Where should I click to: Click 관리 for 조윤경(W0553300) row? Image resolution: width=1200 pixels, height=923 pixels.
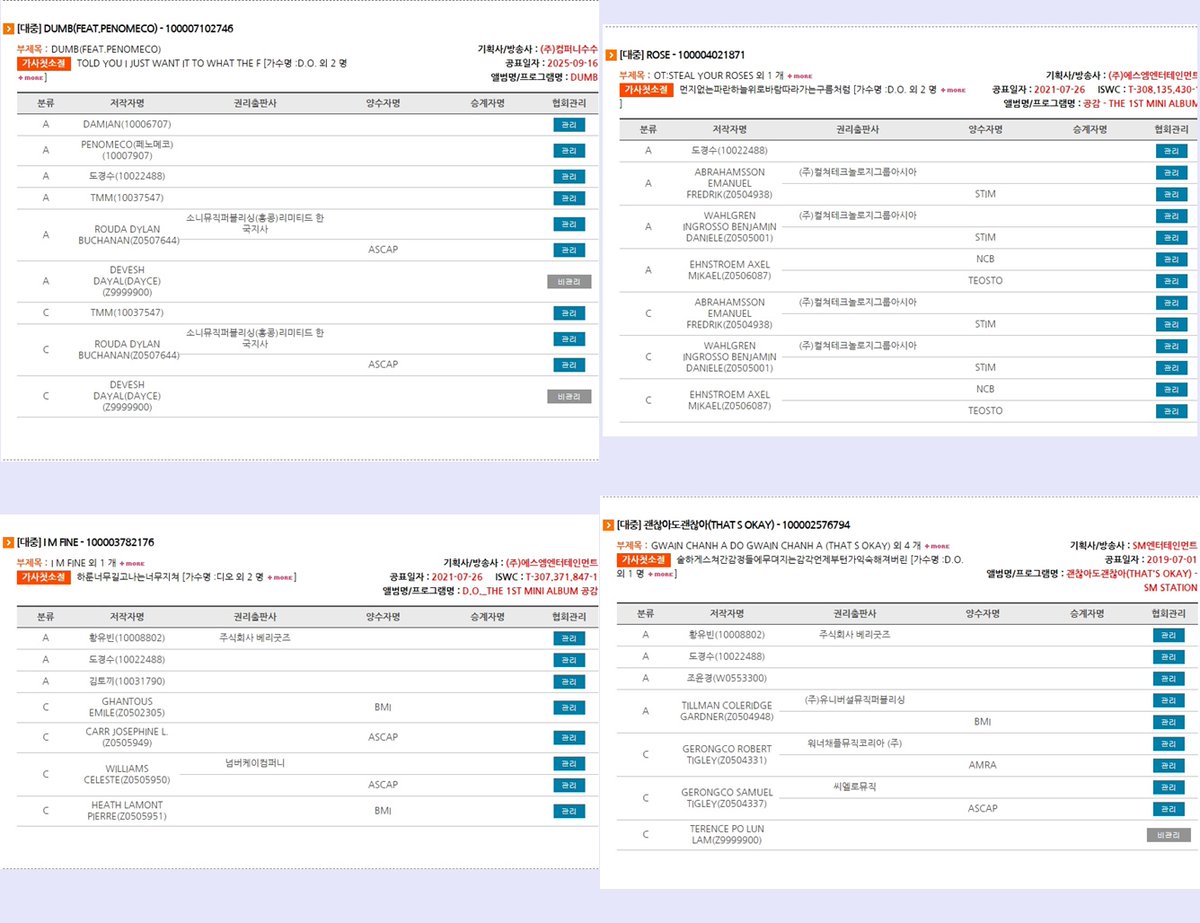(1168, 679)
